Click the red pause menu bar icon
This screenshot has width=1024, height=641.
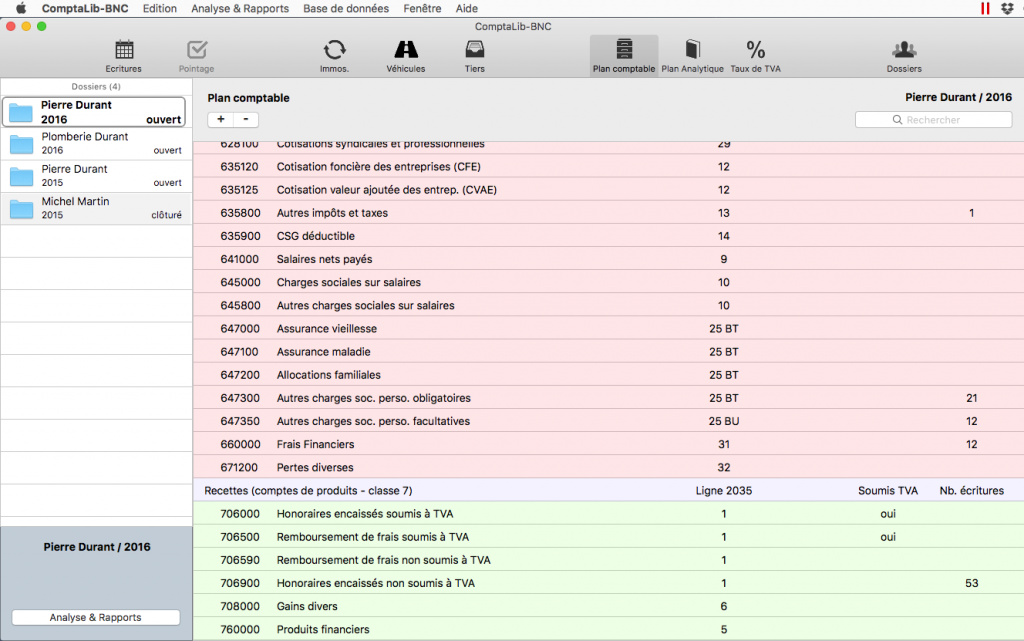(x=985, y=8)
